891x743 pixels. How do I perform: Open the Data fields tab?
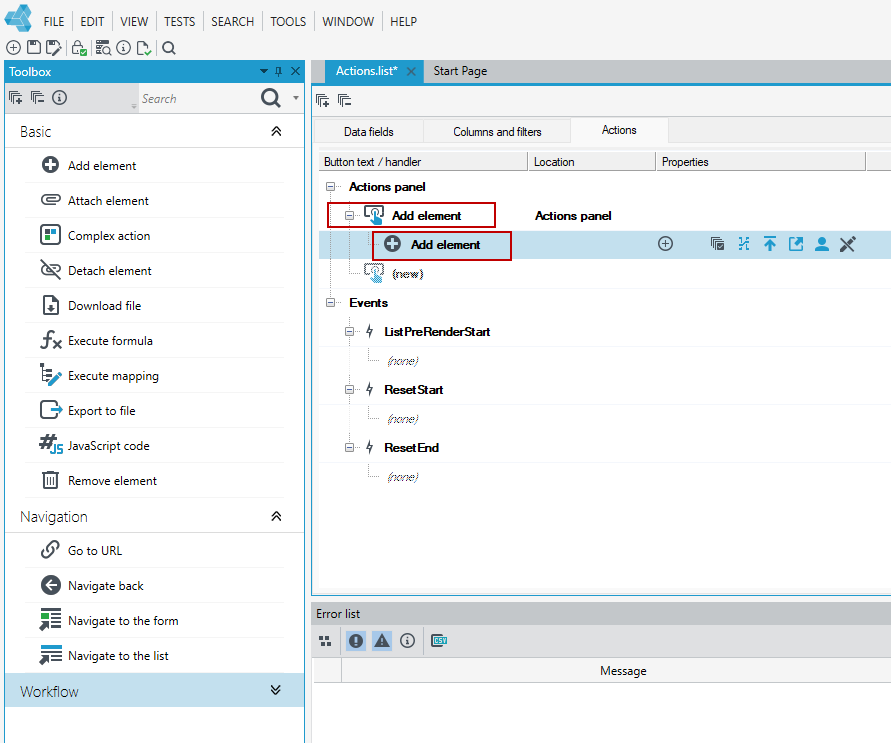(x=369, y=132)
